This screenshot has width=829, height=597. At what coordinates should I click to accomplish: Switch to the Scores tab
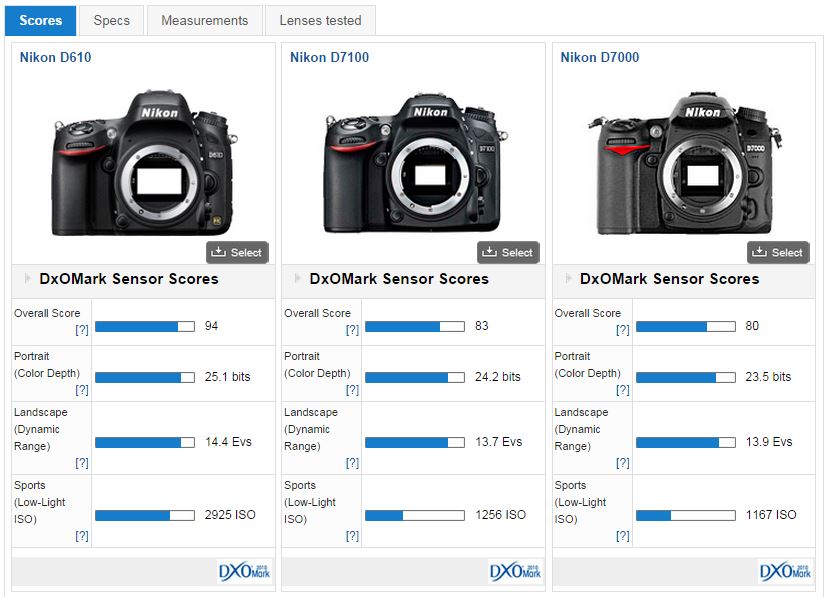click(x=41, y=21)
